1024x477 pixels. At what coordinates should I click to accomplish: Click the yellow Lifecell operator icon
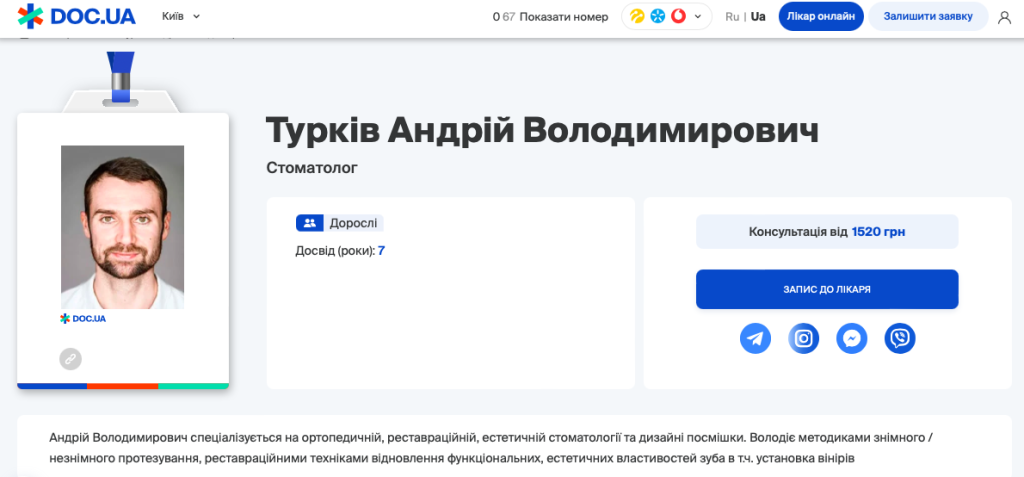[637, 17]
